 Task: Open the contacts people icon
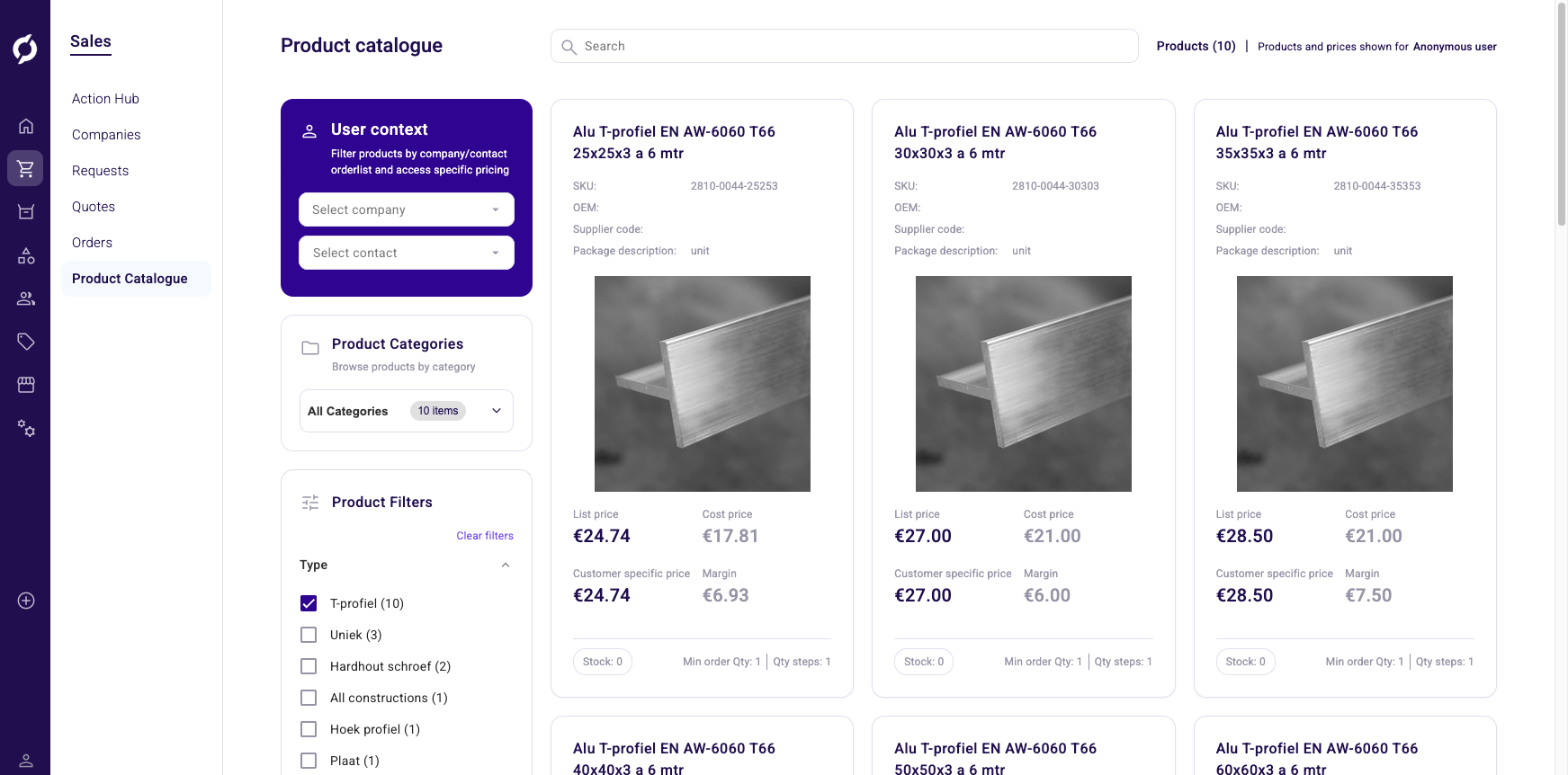(25, 298)
